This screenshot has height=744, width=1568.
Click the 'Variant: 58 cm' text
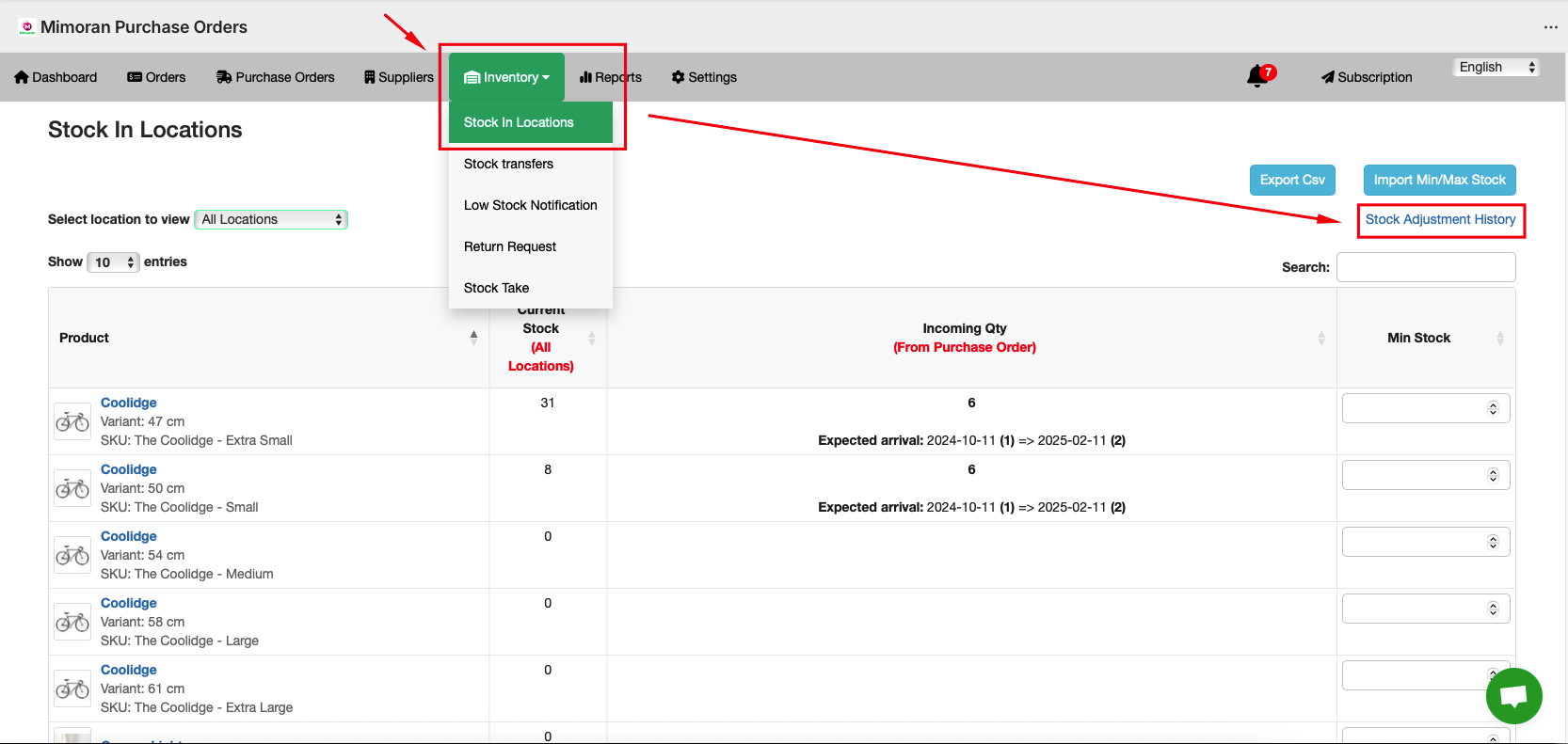[x=143, y=622]
